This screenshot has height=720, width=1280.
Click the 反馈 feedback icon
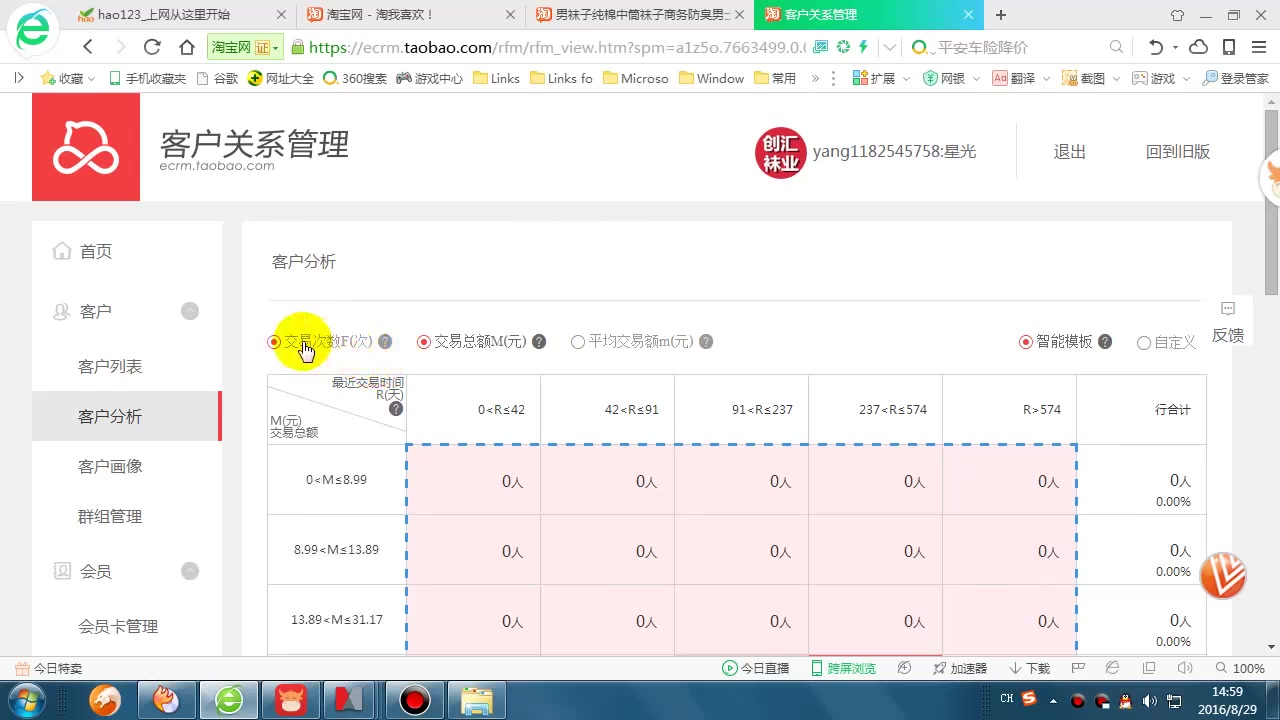[x=1228, y=309]
